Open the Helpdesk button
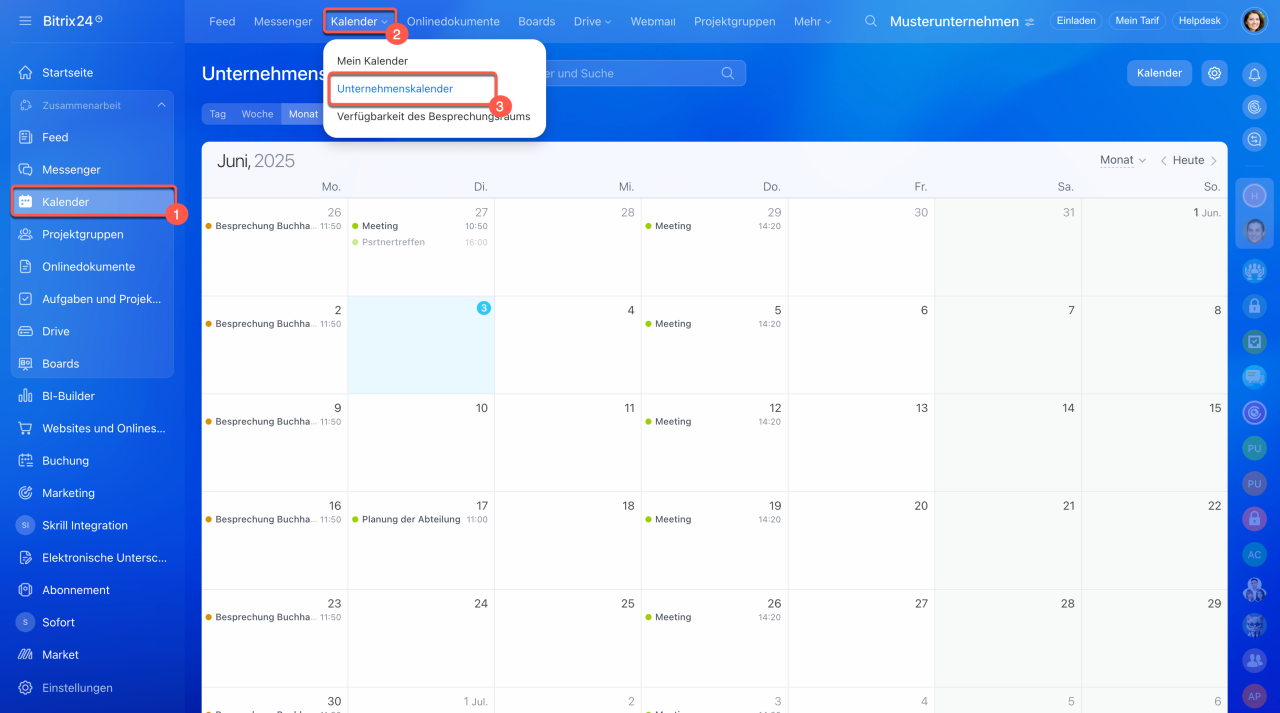The height and width of the screenshot is (713, 1280). pyautogui.click(x=1201, y=21)
